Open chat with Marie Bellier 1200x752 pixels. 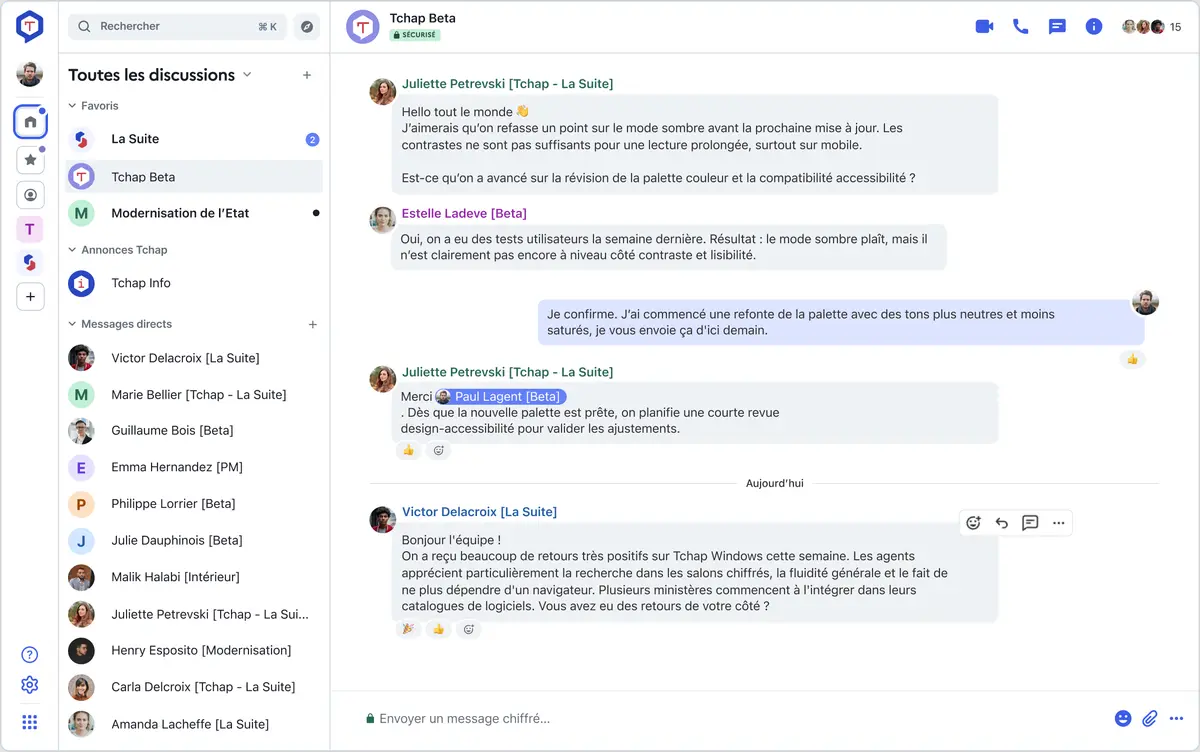point(194,395)
